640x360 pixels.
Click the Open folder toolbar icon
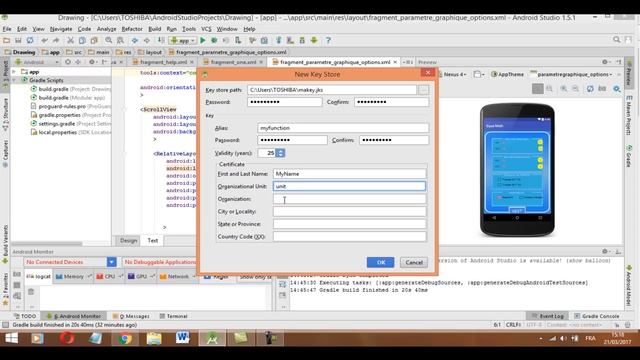coord(6,40)
